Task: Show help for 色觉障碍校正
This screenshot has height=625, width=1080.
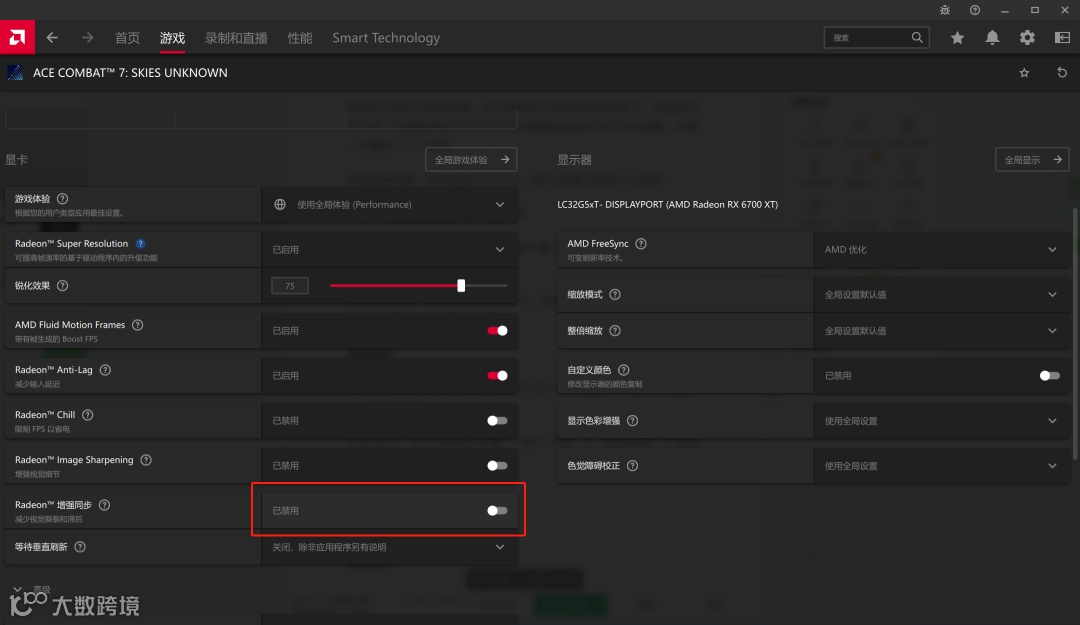Action: click(x=632, y=466)
